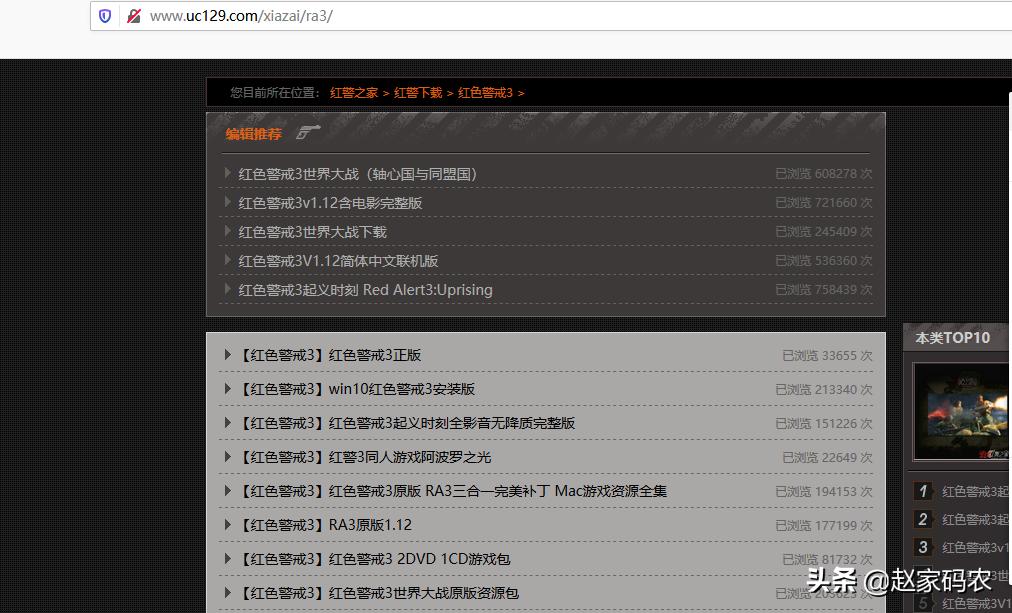Click arrow bullet before 红色警戒3世界大战（轴心国与同盟国）

point(227,173)
